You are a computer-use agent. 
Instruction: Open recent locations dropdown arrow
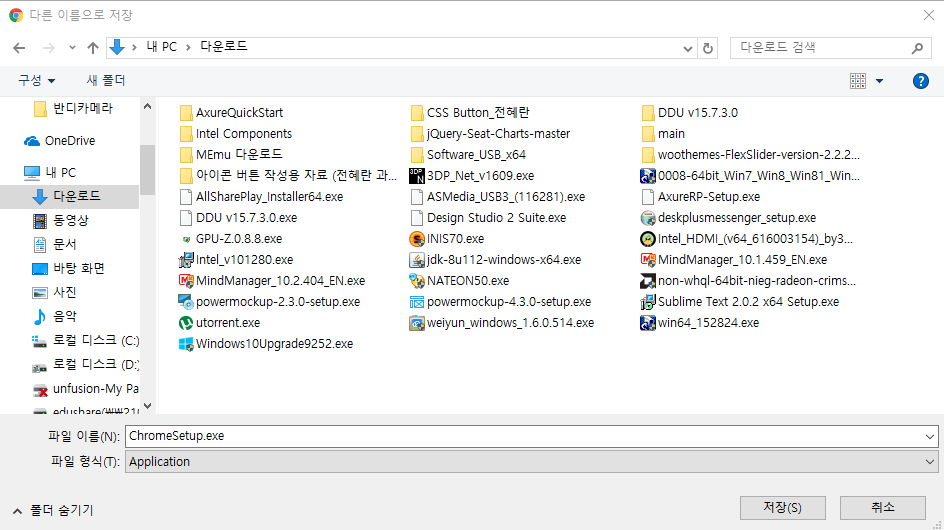coord(72,48)
